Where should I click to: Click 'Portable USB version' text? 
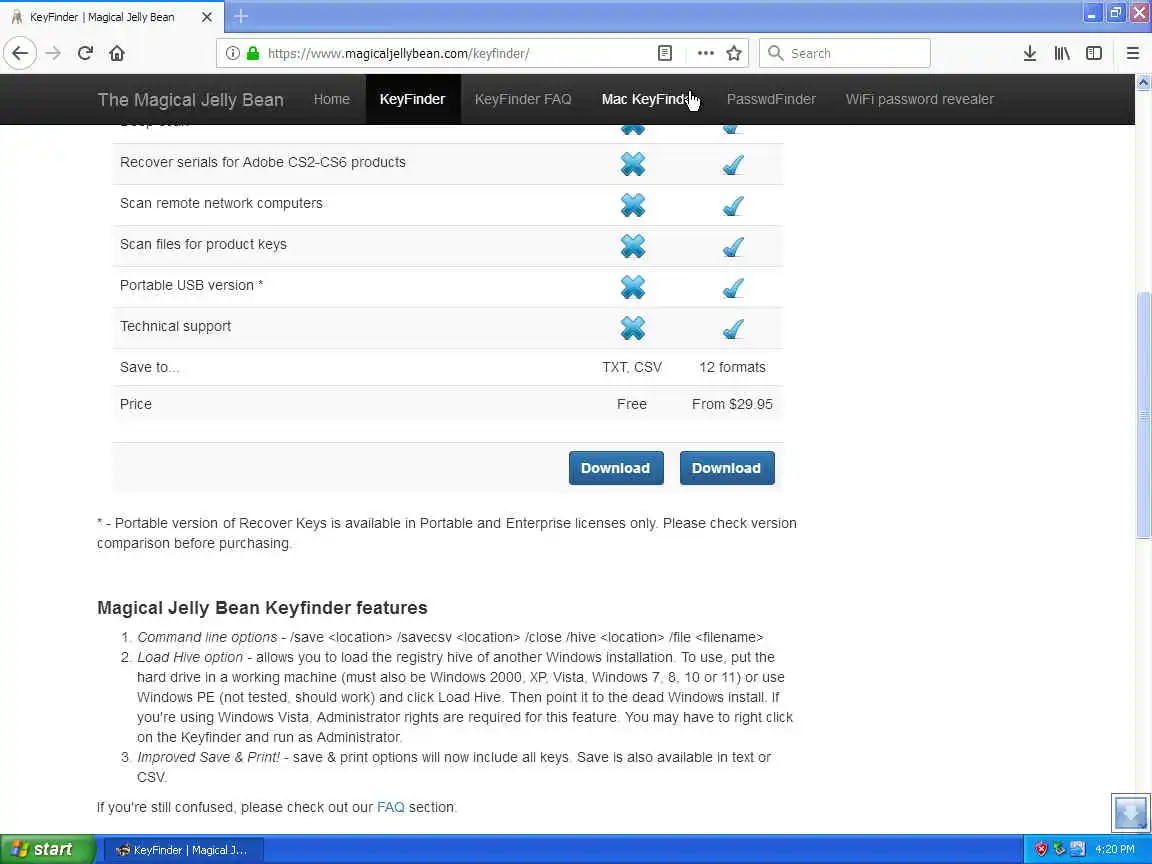(187, 285)
